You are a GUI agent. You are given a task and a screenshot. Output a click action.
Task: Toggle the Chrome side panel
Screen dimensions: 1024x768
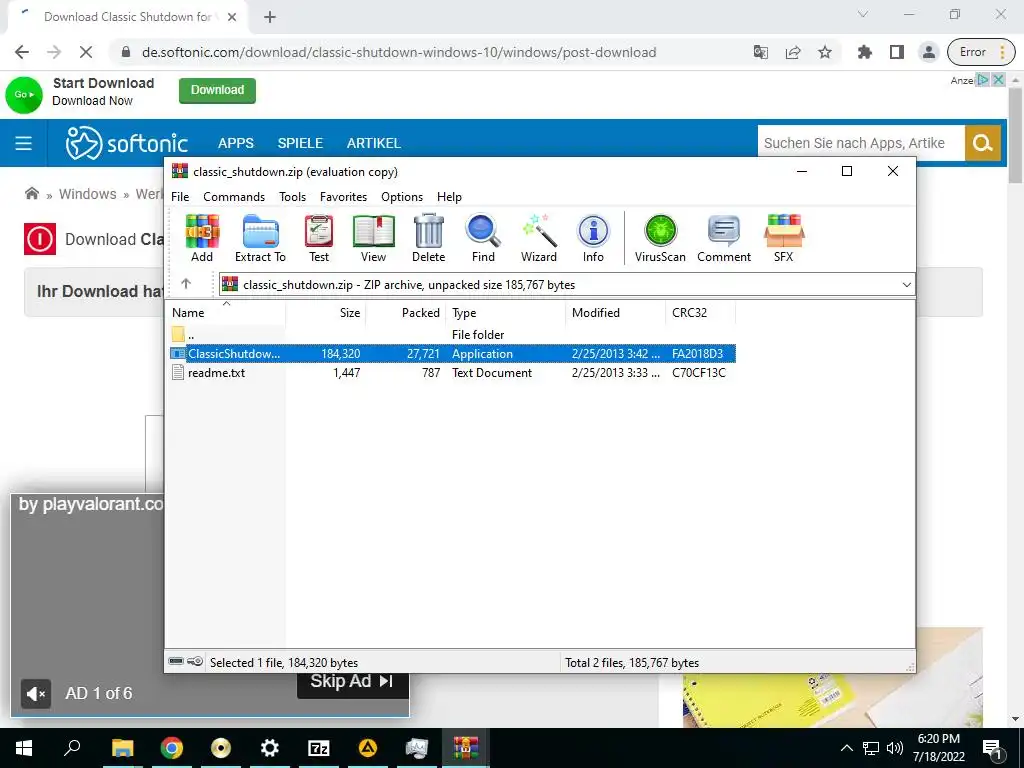pos(897,52)
